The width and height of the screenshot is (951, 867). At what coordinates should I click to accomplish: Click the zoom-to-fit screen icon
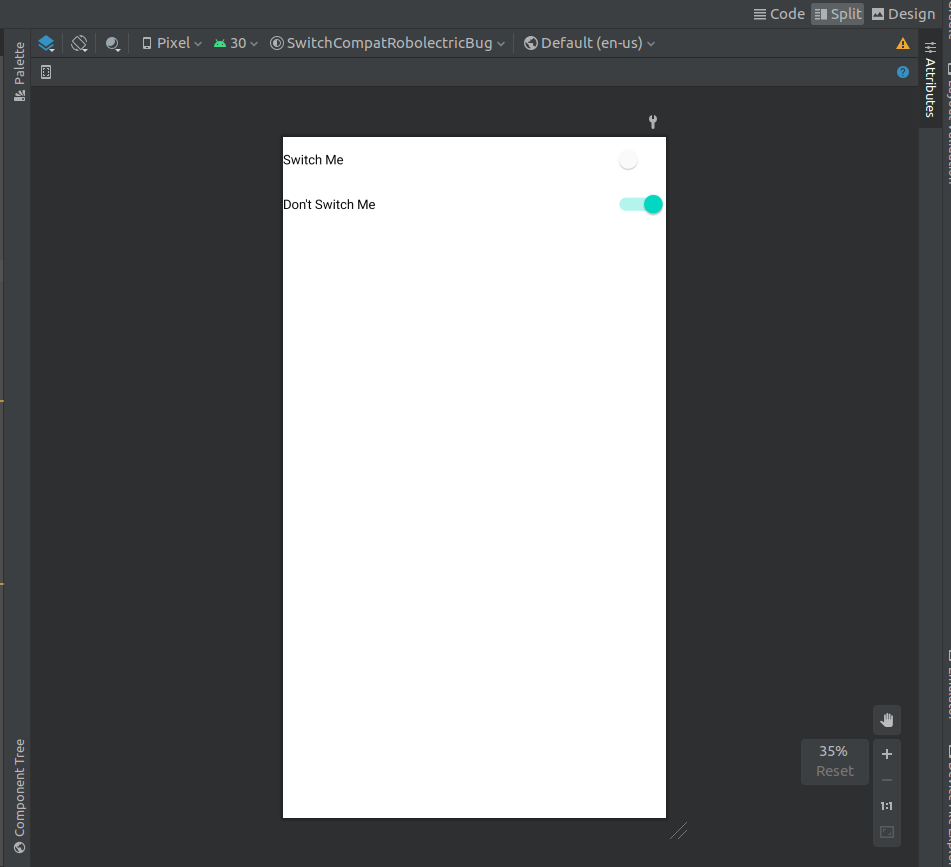point(885,831)
